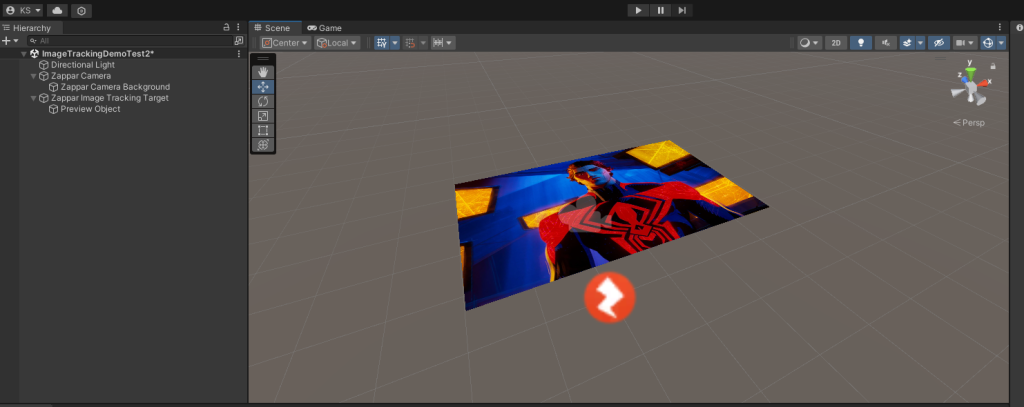Open the Hierarchy search-by-type icon
Viewport: 1024px width, 407px height.
(x=238, y=41)
